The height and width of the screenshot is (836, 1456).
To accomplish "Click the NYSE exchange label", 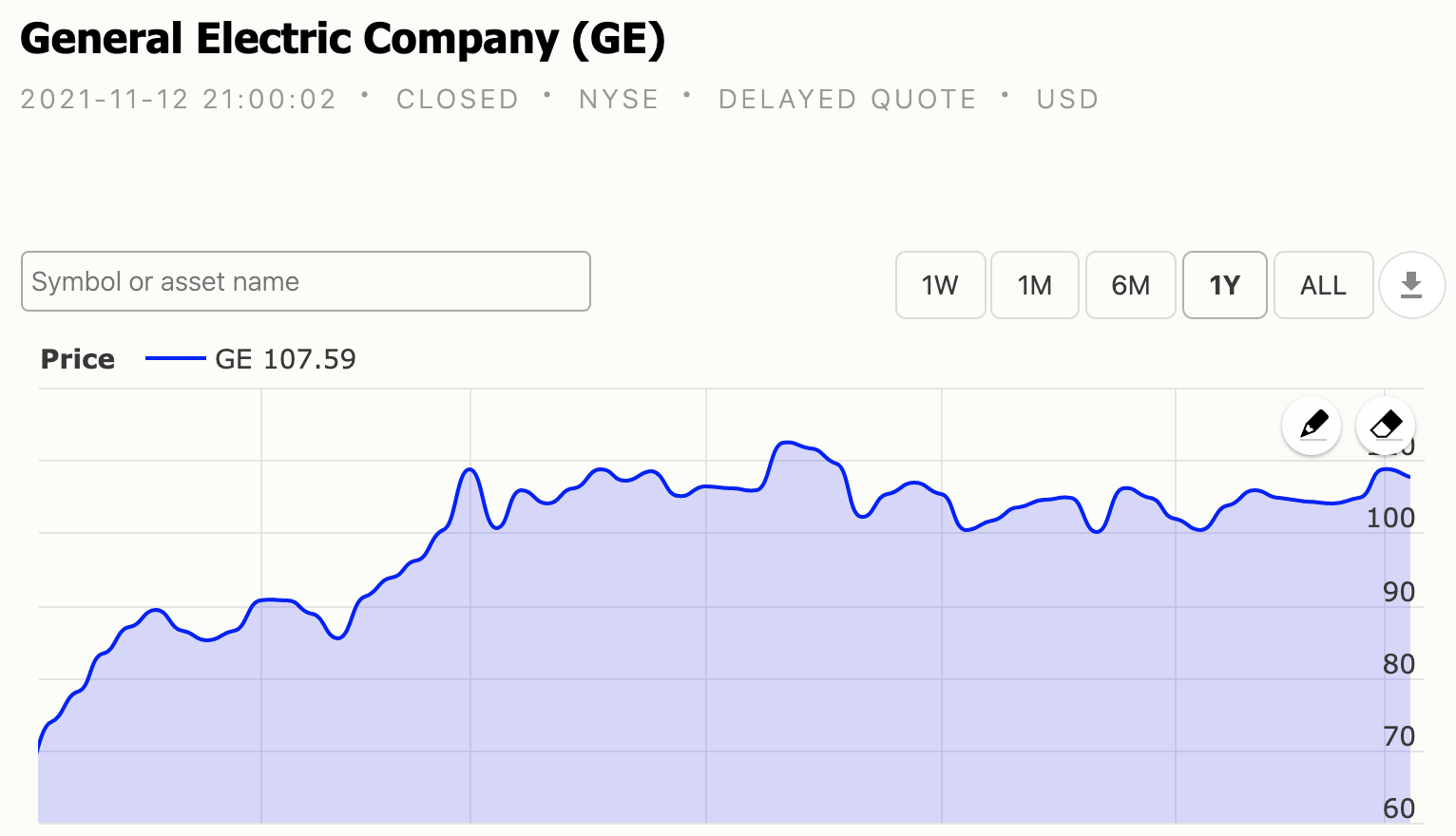I will coord(619,100).
